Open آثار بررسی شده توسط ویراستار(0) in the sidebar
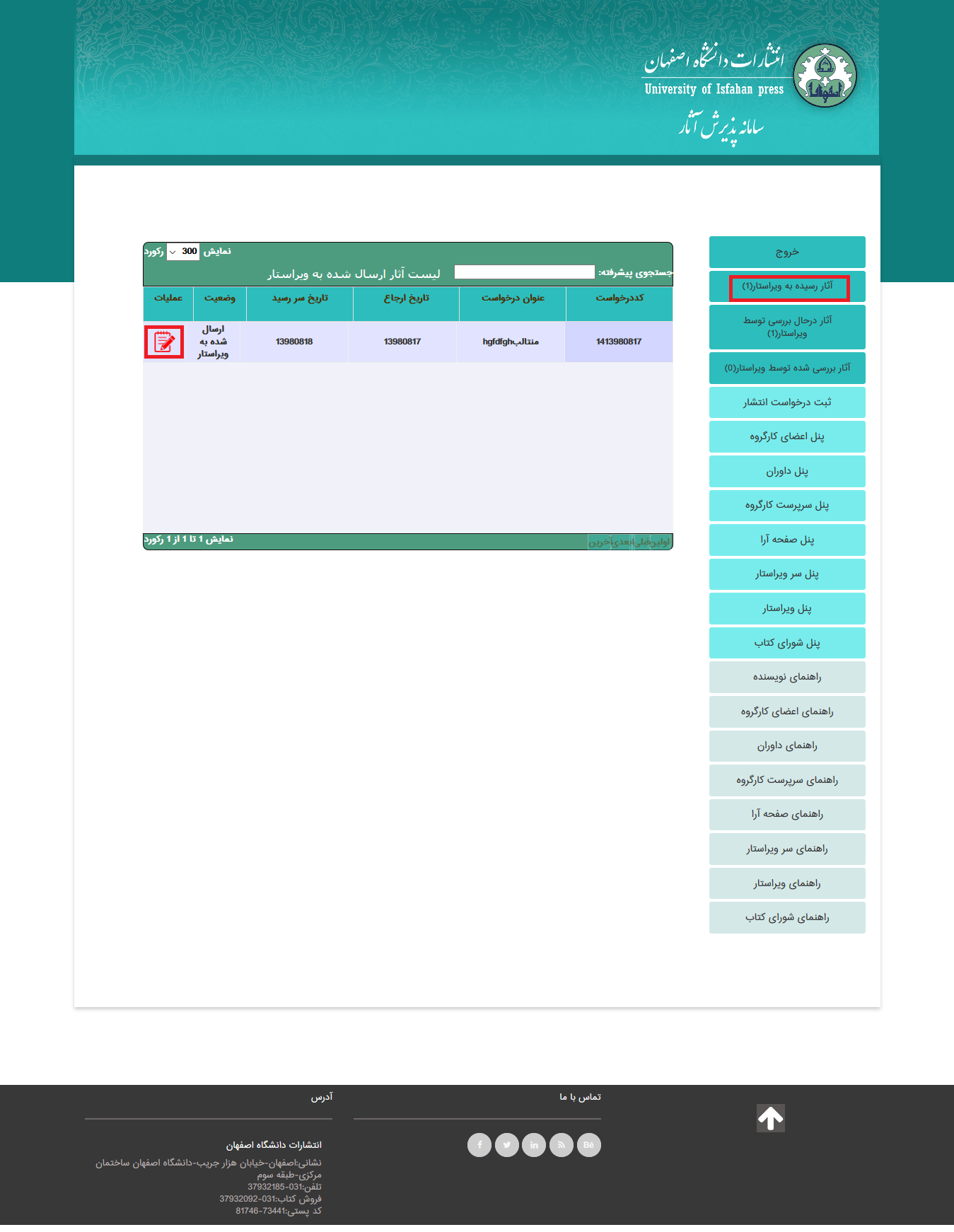This screenshot has width=954, height=1232. tap(787, 368)
